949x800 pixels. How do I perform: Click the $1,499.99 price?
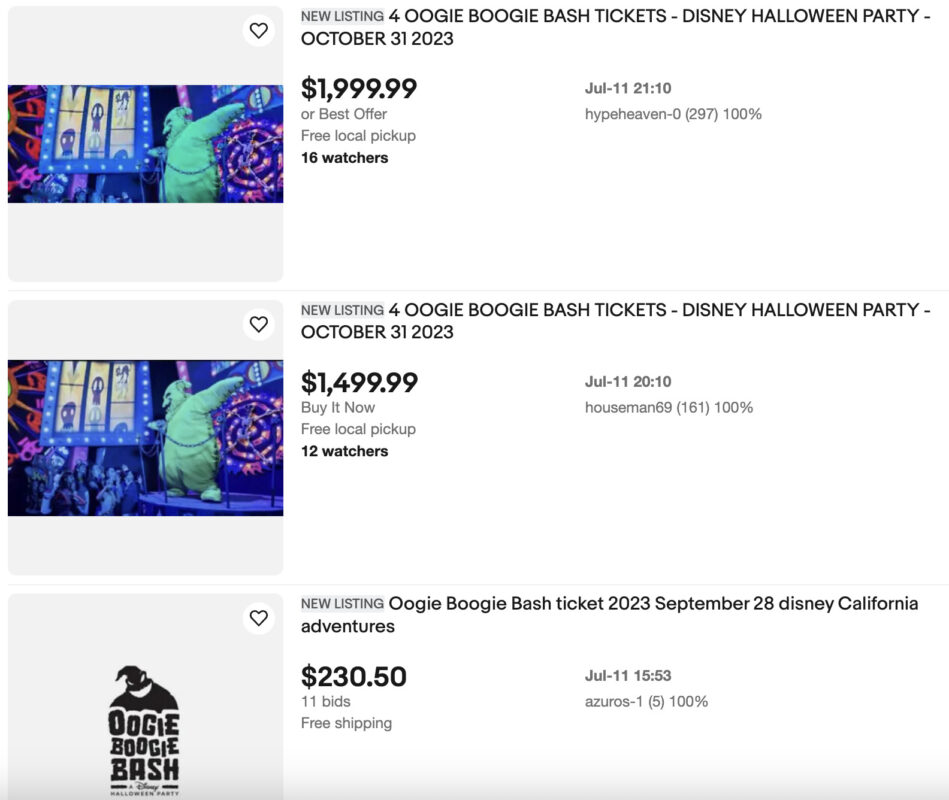359,383
